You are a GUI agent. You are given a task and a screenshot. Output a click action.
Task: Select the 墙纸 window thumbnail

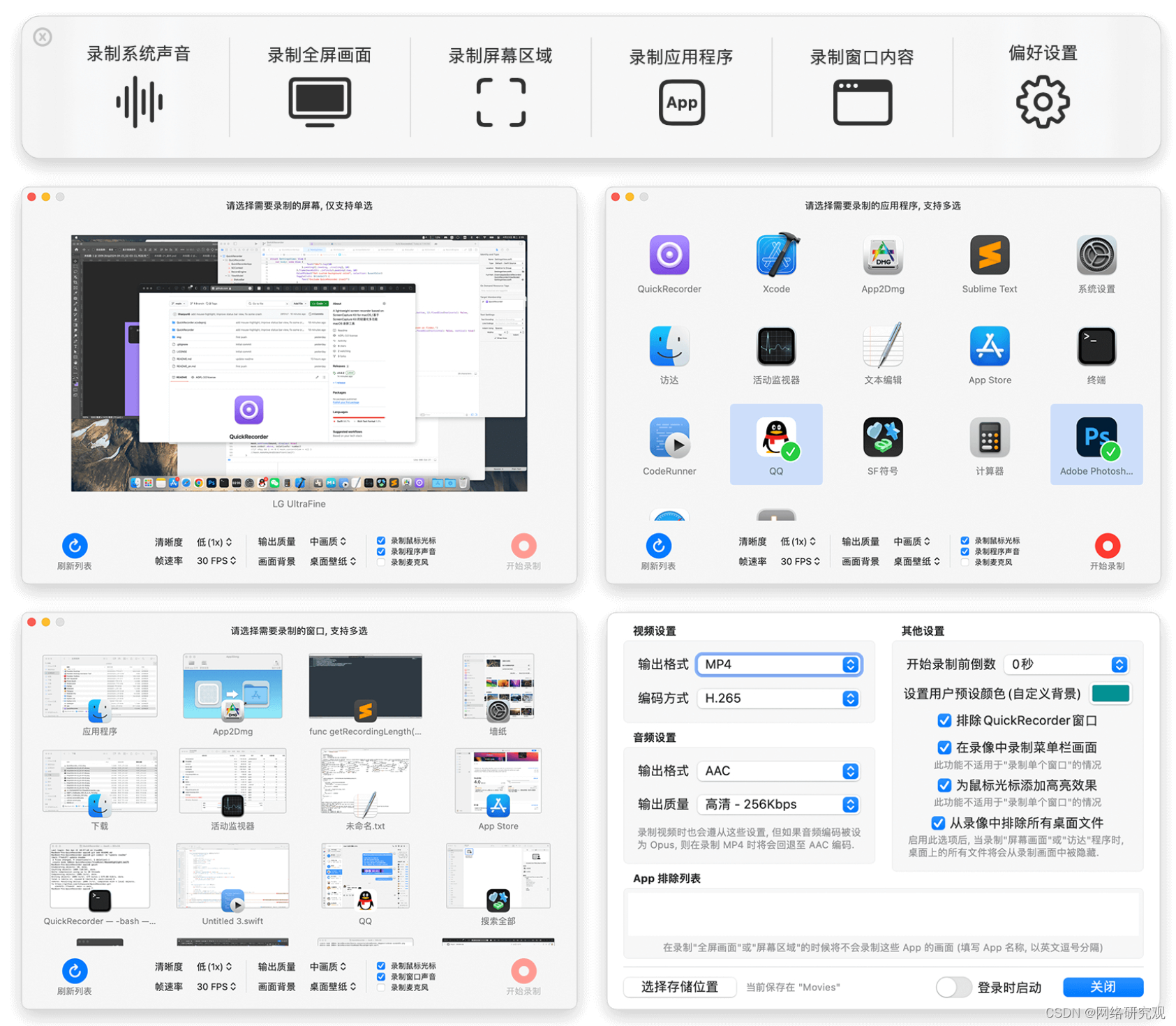(x=498, y=687)
